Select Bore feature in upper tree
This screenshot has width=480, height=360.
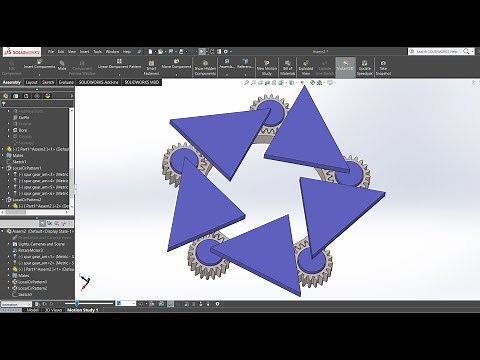pyautogui.click(x=23, y=130)
